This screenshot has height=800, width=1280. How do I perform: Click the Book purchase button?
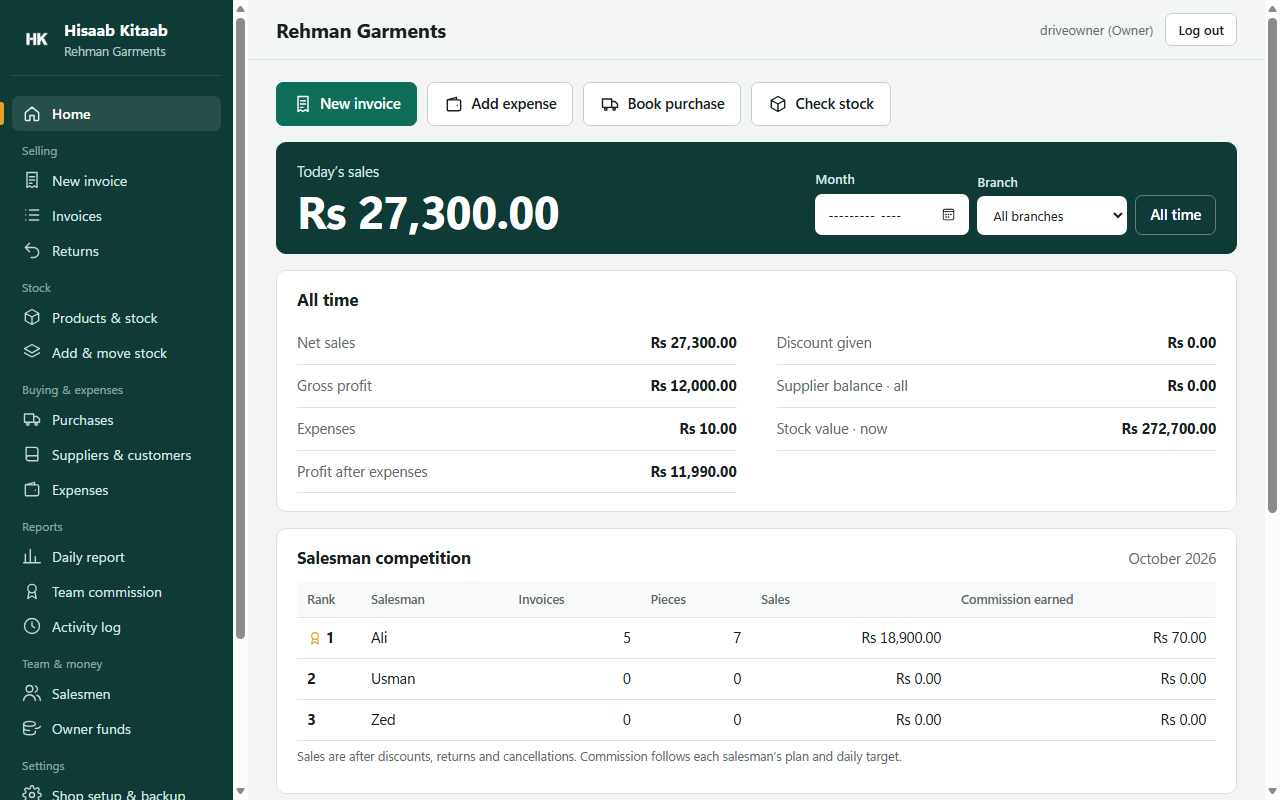[x=662, y=104]
